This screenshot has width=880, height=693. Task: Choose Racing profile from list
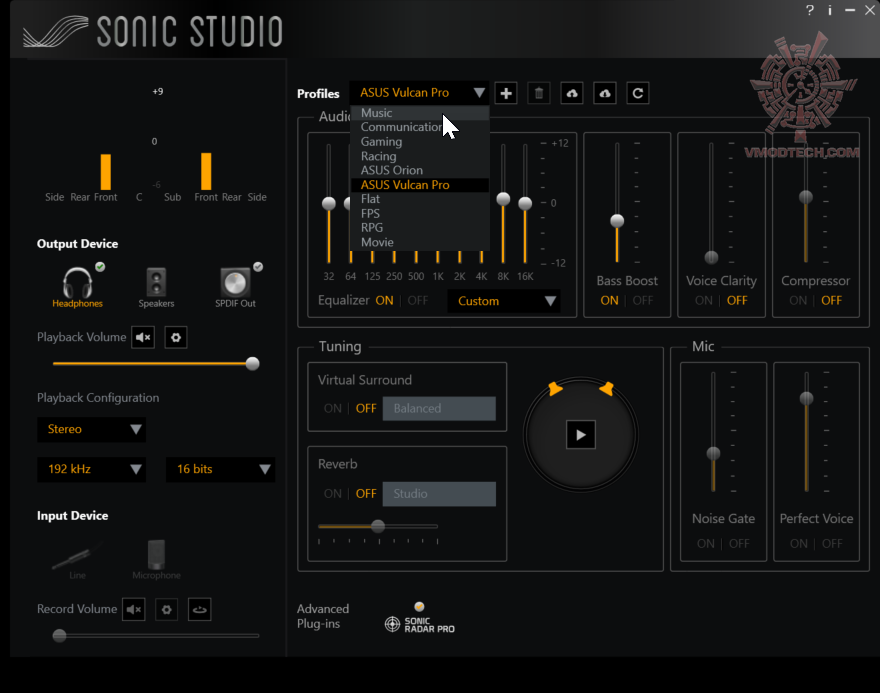(420, 156)
